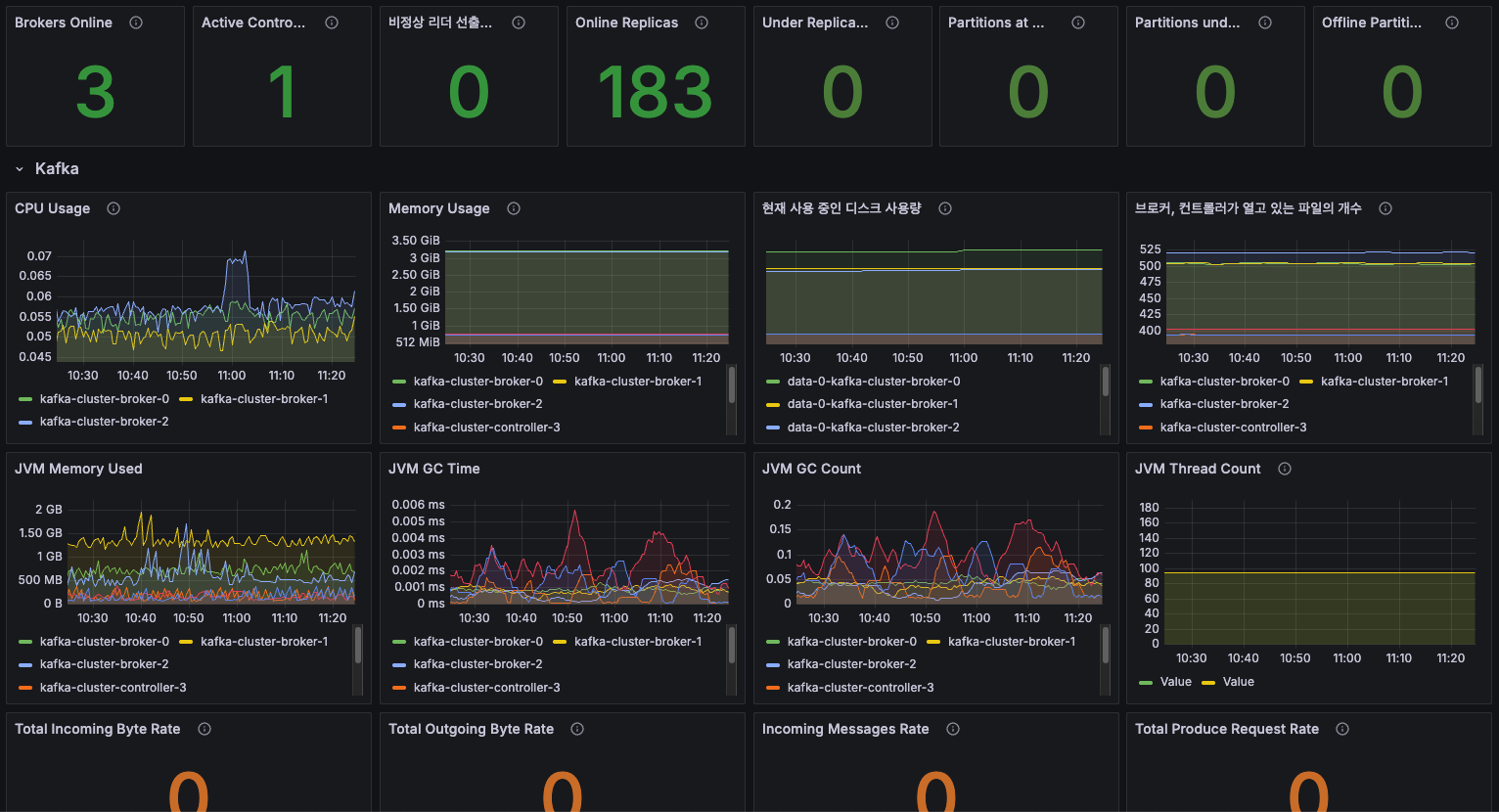Click the info icon next to Under Replica...
This screenshot has width=1499, height=812.
[892, 23]
